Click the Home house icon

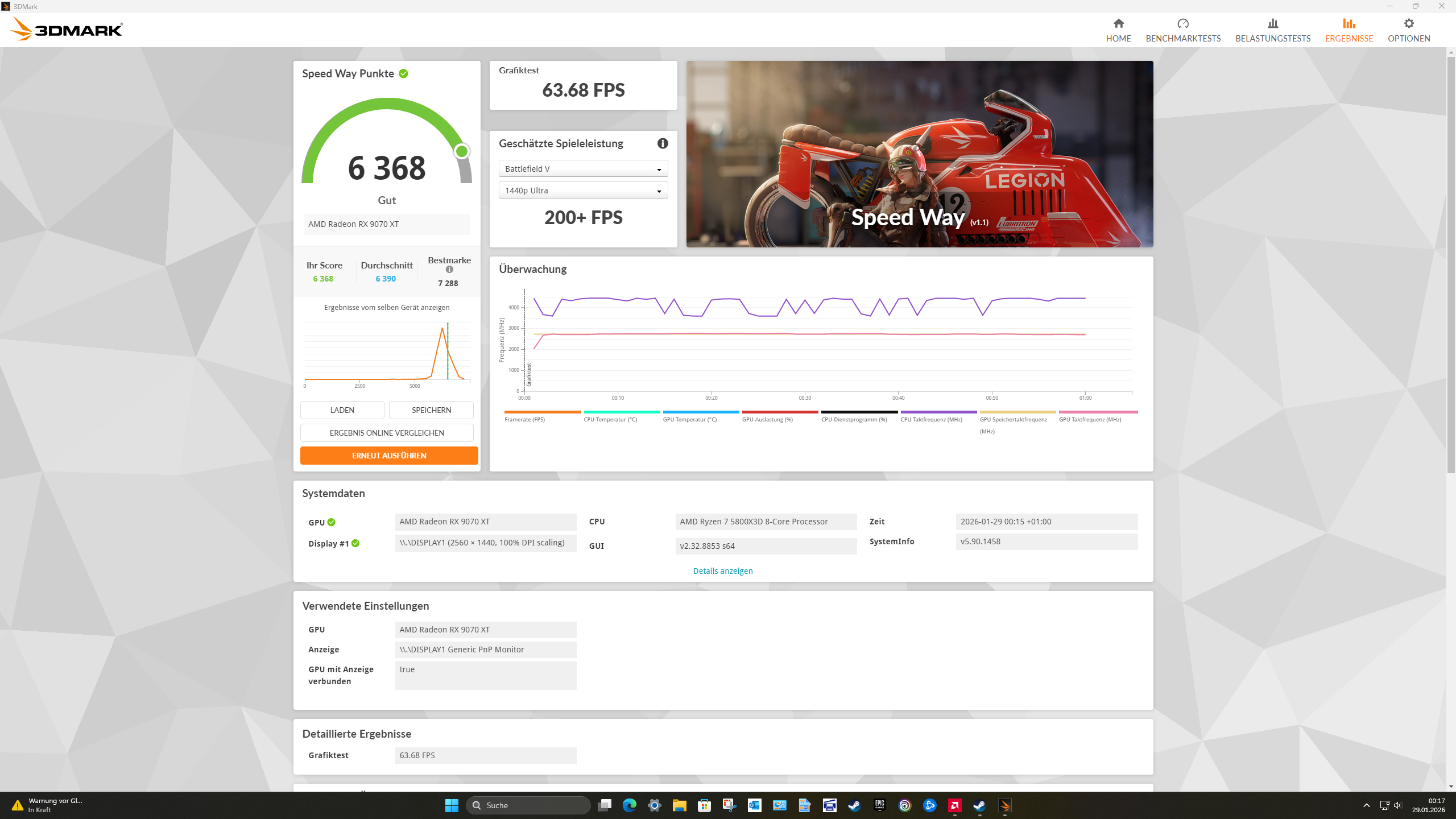pos(1118,24)
